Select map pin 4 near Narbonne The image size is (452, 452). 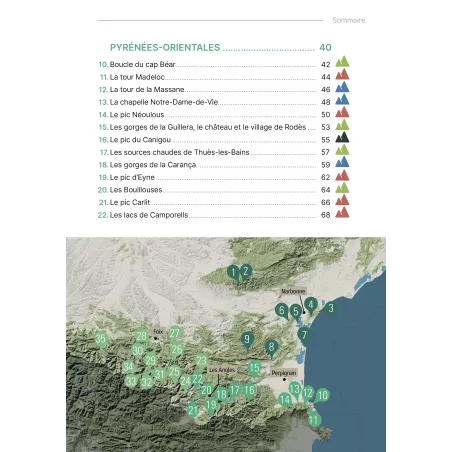click(x=311, y=305)
